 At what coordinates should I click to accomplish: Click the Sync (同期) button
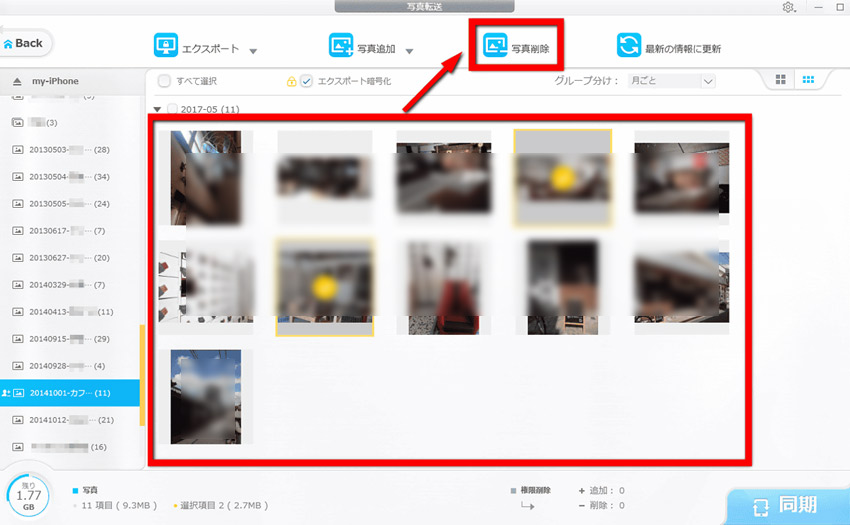click(x=787, y=505)
